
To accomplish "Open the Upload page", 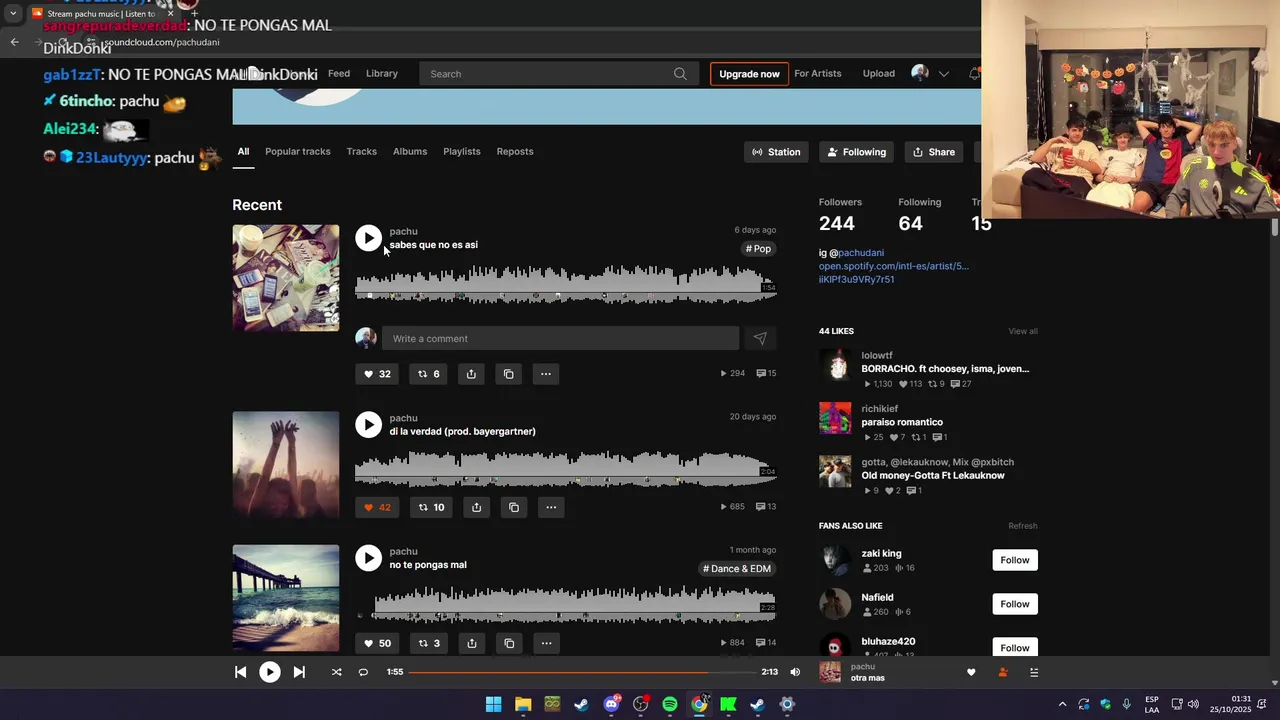I will click(x=879, y=73).
